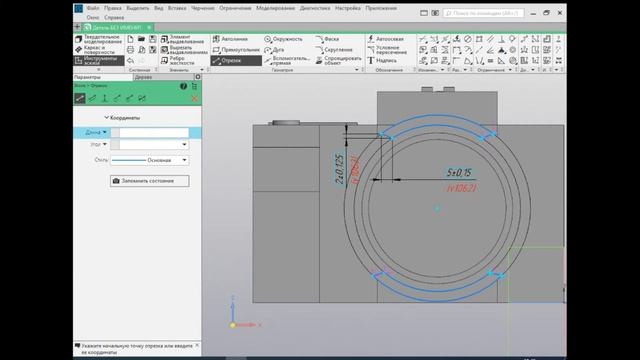Open the Вставка menu
This screenshot has width=640, height=360.
177,8
